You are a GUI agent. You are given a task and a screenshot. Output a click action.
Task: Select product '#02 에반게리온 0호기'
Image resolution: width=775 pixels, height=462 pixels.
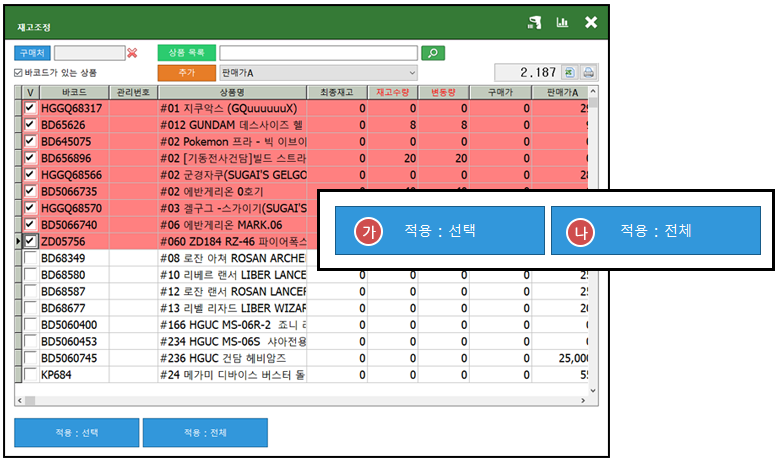[x=232, y=192]
